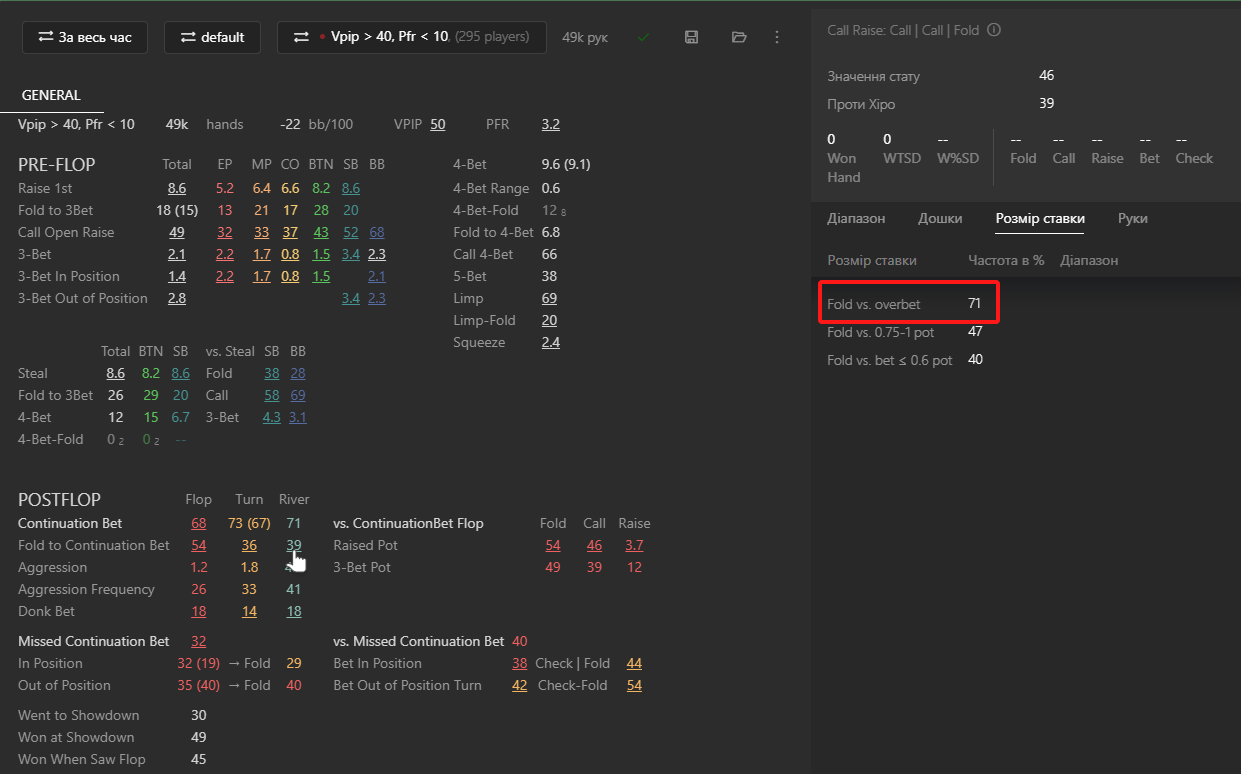This screenshot has width=1241, height=774.
Task: Open the Руки tab
Action: point(1133,218)
